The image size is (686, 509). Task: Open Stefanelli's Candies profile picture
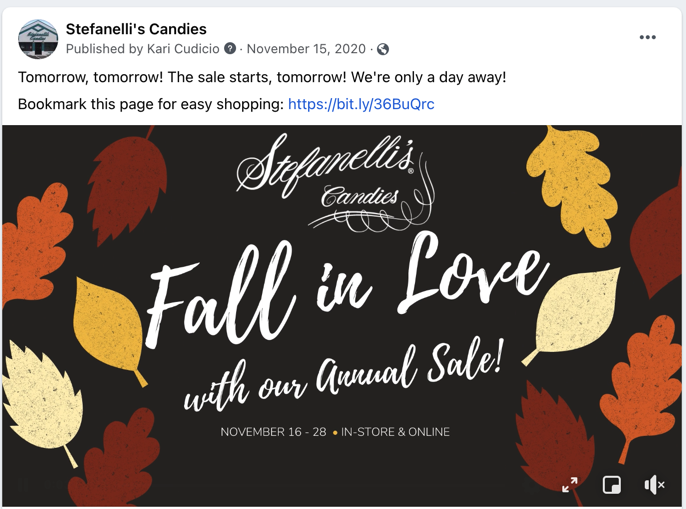pos(38,39)
